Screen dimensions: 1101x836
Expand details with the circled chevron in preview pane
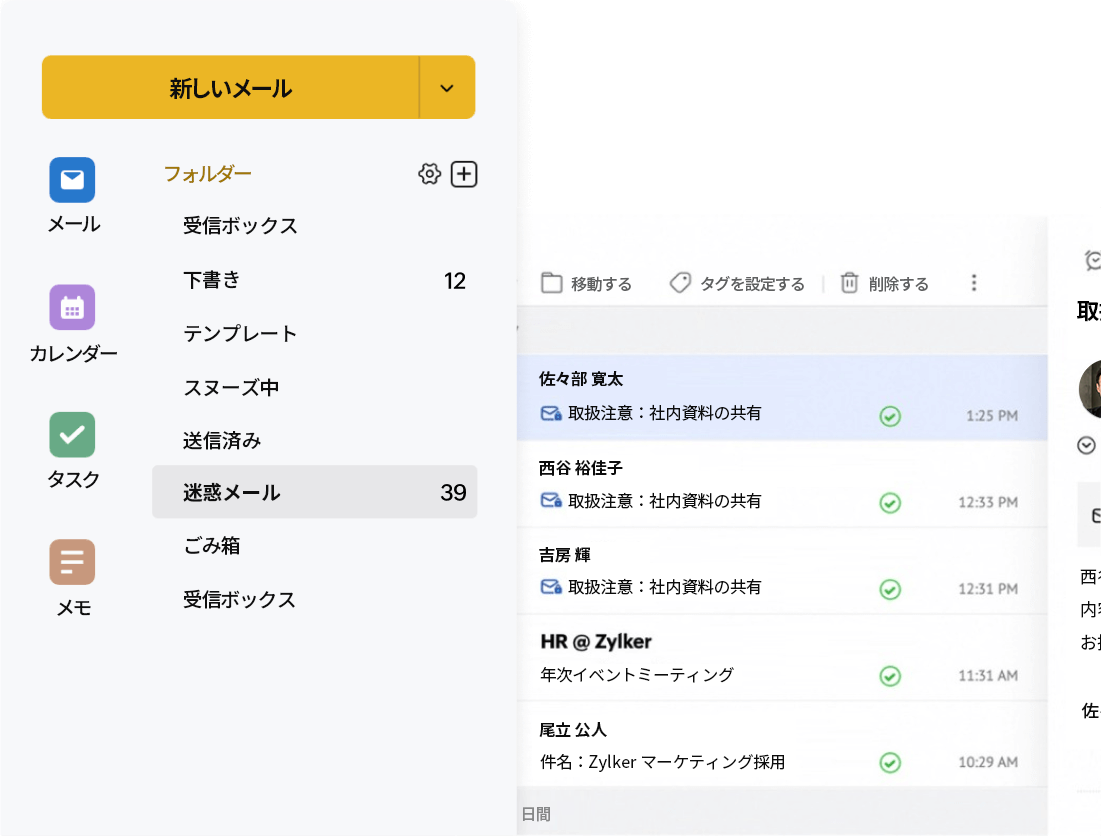[x=1086, y=445]
